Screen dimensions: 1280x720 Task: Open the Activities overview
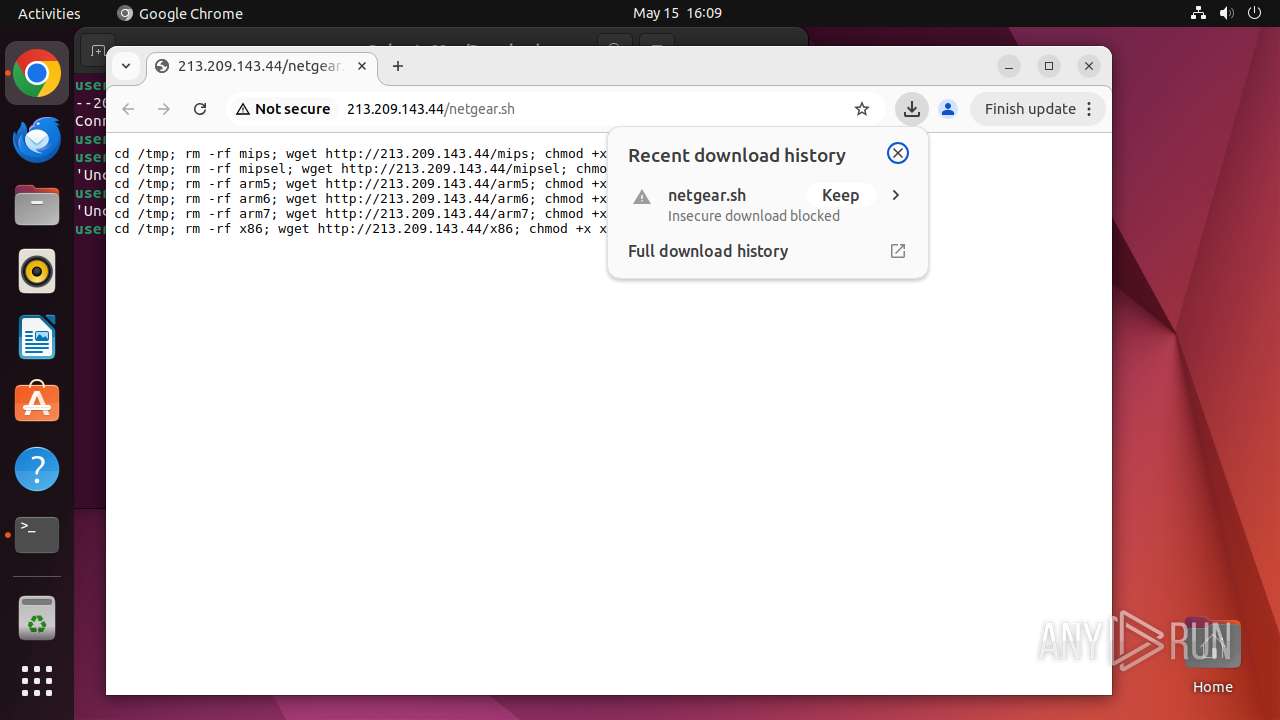tap(49, 13)
